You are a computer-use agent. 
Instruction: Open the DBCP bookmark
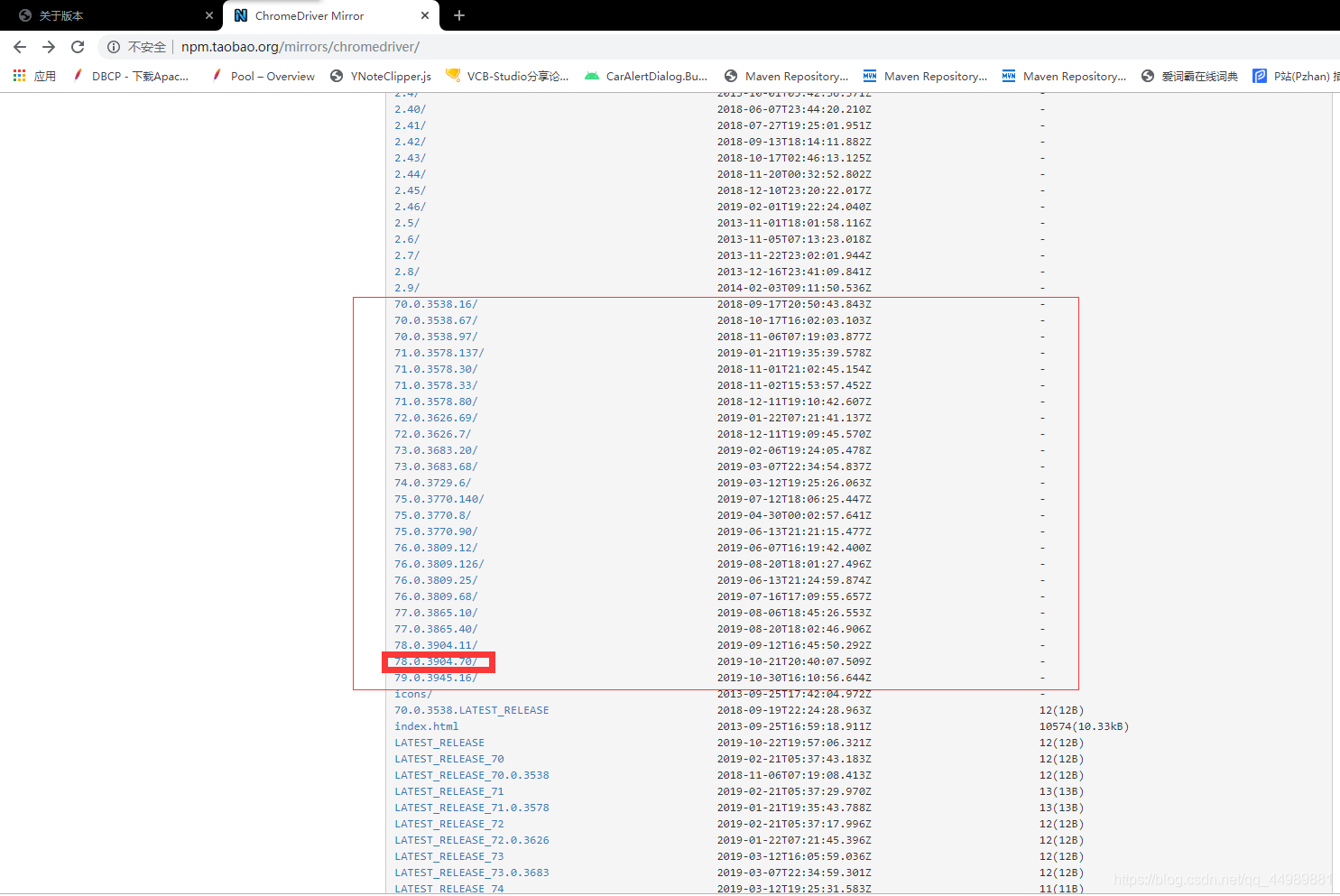[x=131, y=76]
